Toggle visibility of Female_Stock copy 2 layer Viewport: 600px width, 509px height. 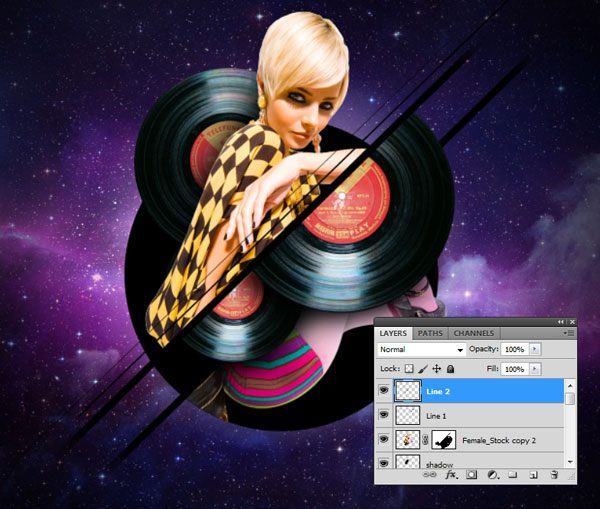(384, 439)
